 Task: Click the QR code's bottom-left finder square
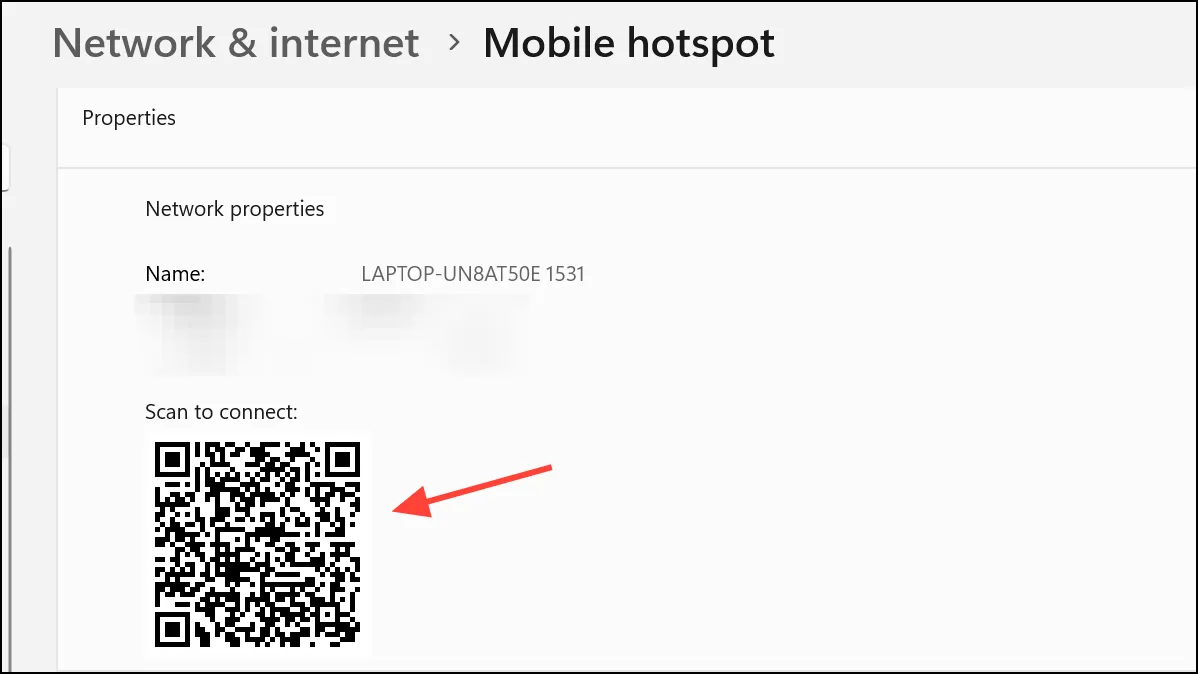point(173,629)
